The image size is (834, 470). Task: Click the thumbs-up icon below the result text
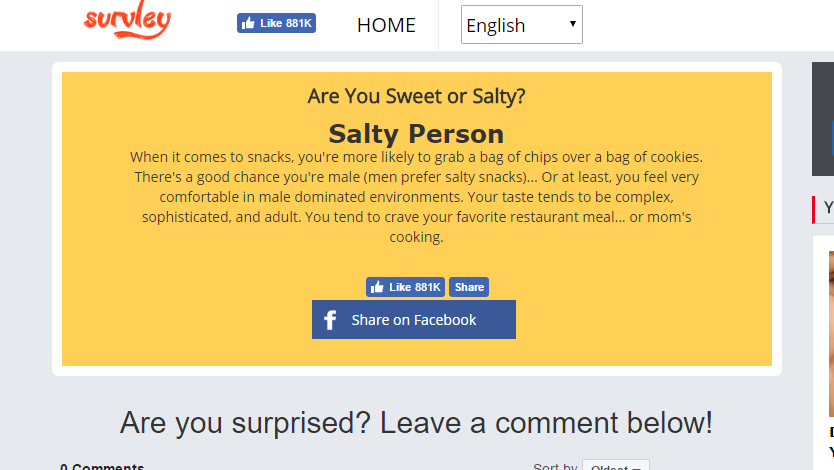point(377,287)
